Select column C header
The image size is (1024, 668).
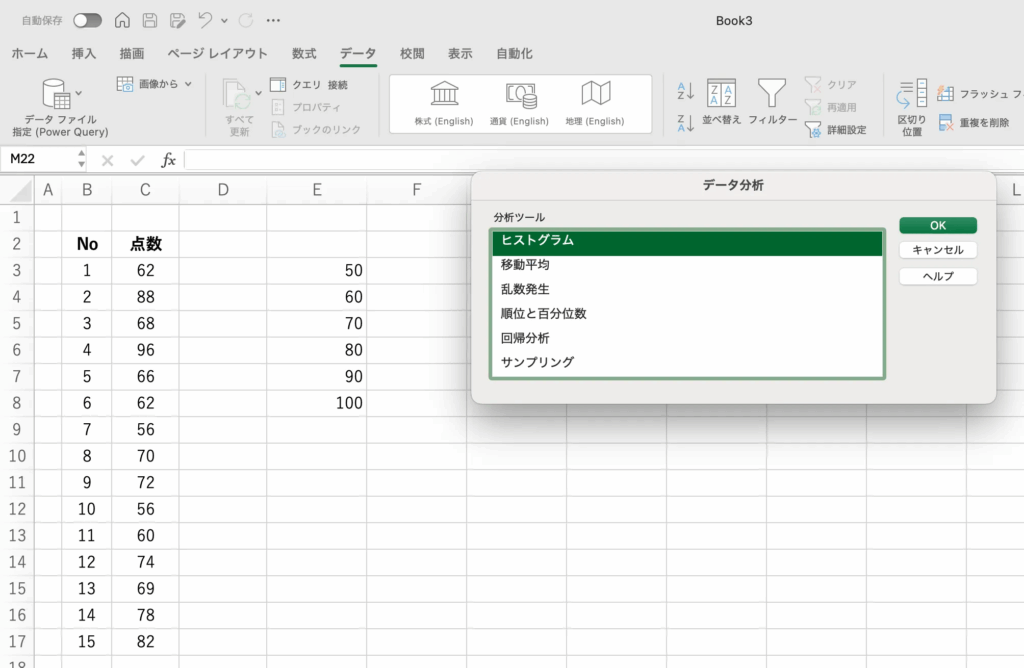pos(145,190)
